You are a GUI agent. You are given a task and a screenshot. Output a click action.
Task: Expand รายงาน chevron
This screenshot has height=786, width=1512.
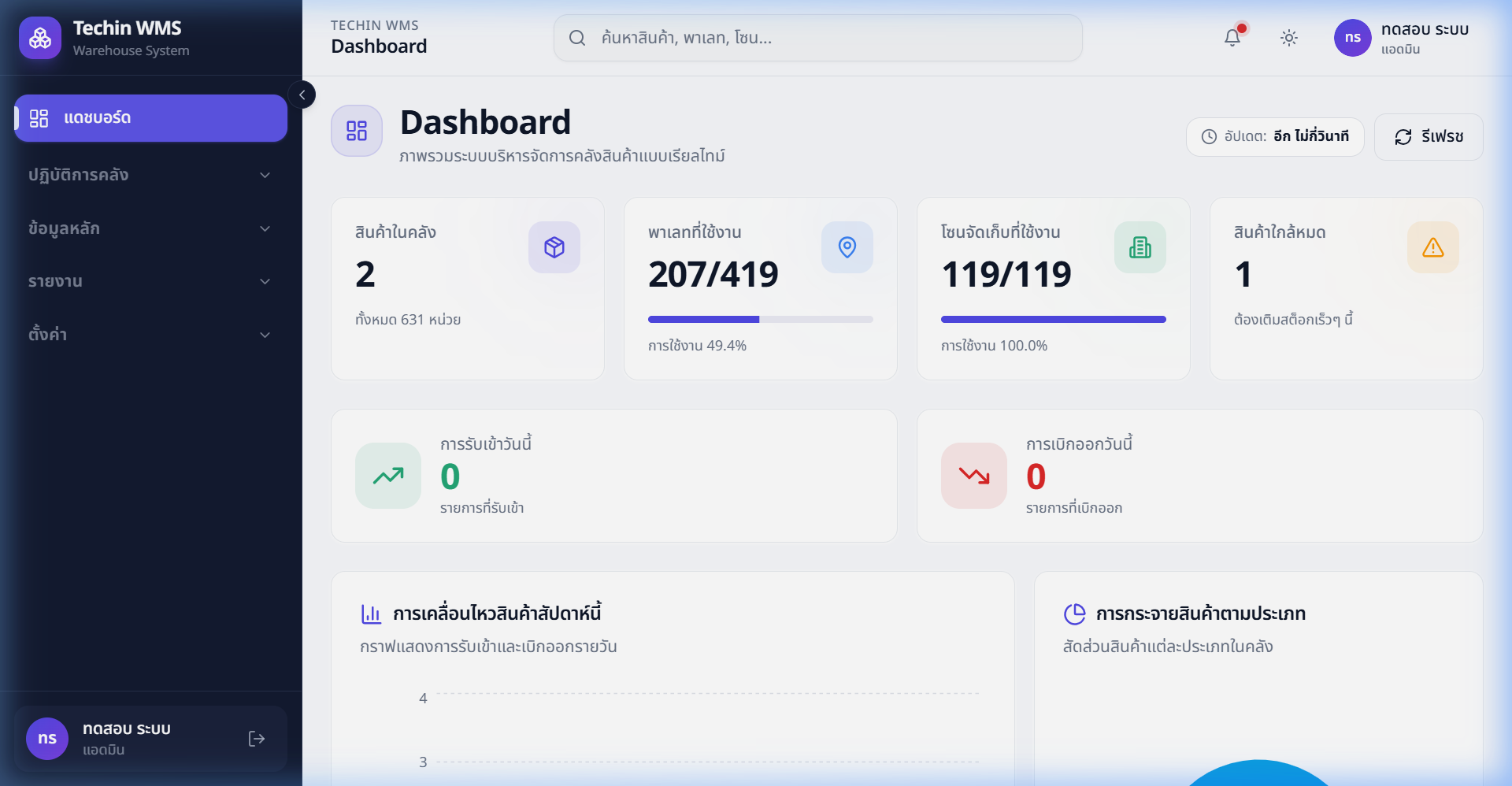tap(265, 281)
